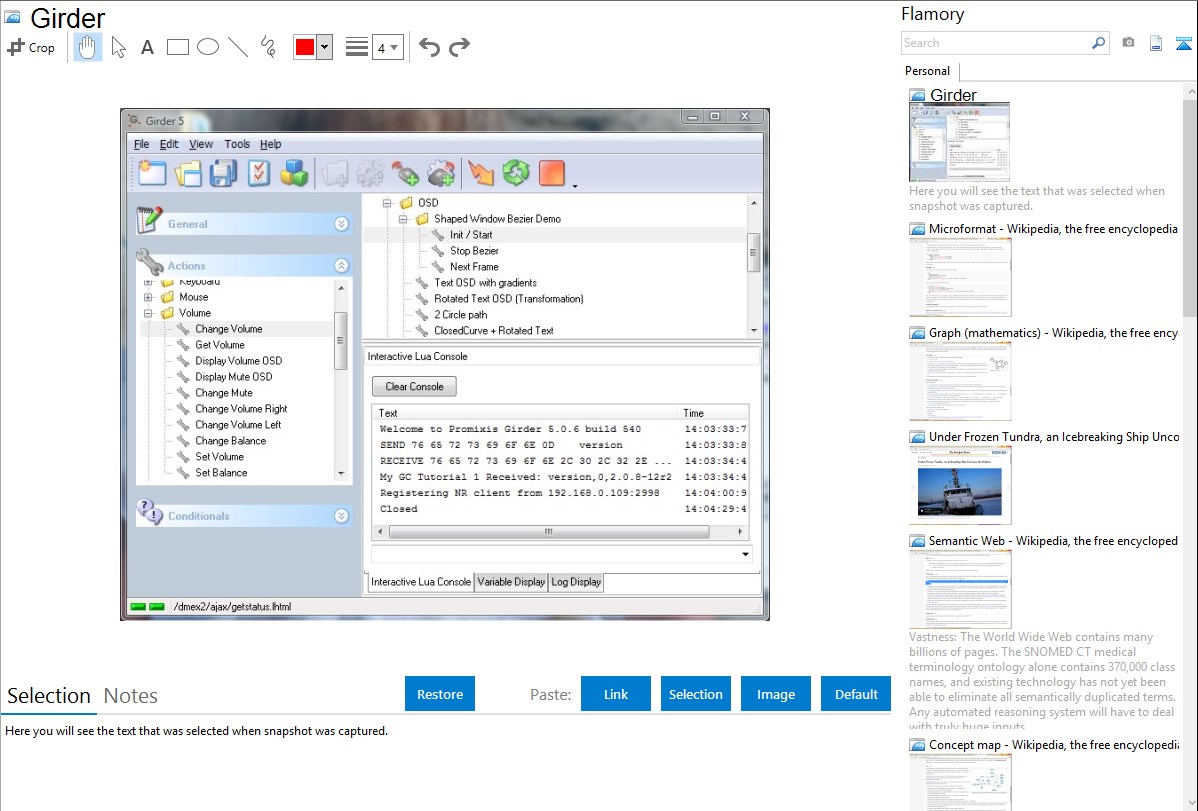Select the Crop tool
Screen dimensions: 1198x811
pyautogui.click(x=31, y=47)
